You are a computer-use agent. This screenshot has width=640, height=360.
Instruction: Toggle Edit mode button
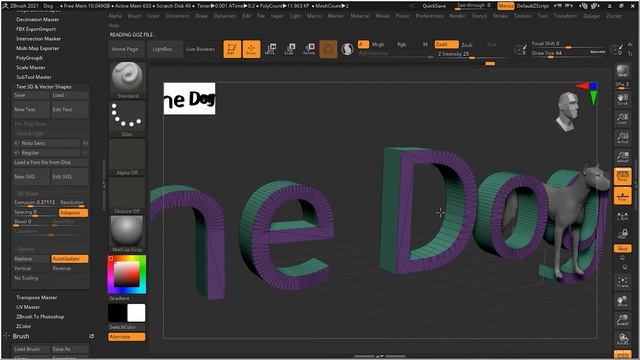(x=232, y=49)
